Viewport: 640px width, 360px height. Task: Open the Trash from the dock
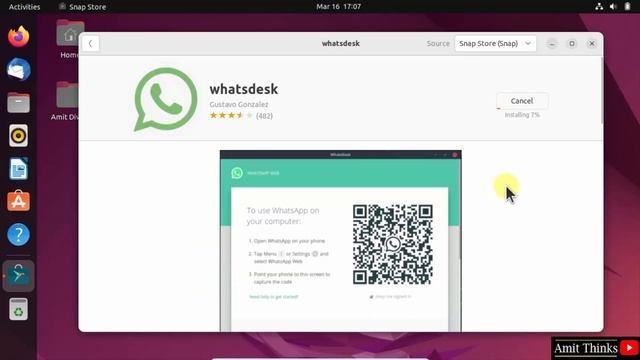coord(18,309)
